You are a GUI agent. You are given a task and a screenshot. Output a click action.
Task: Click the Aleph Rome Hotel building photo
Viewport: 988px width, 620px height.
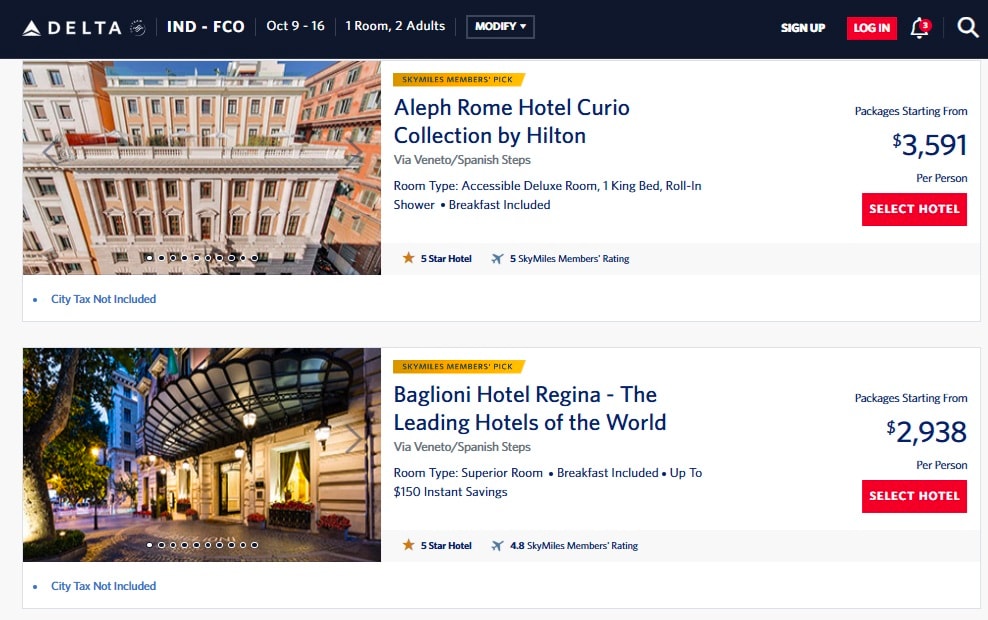pyautogui.click(x=202, y=168)
